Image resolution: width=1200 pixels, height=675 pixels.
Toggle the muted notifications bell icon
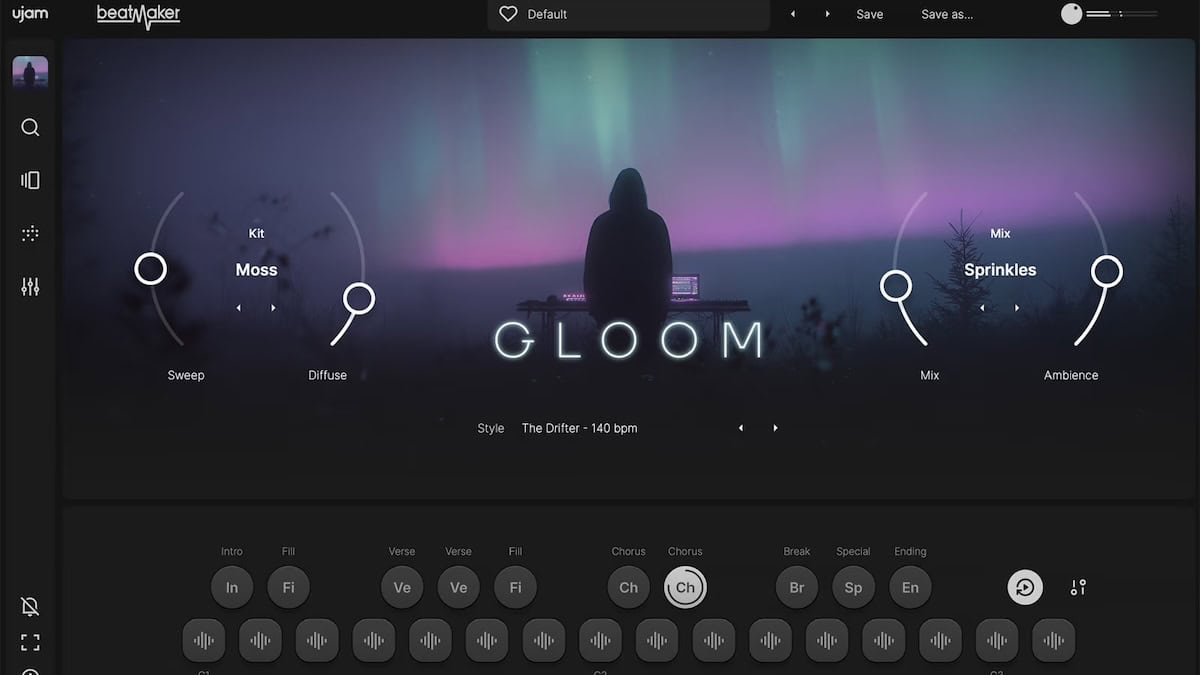pos(30,607)
